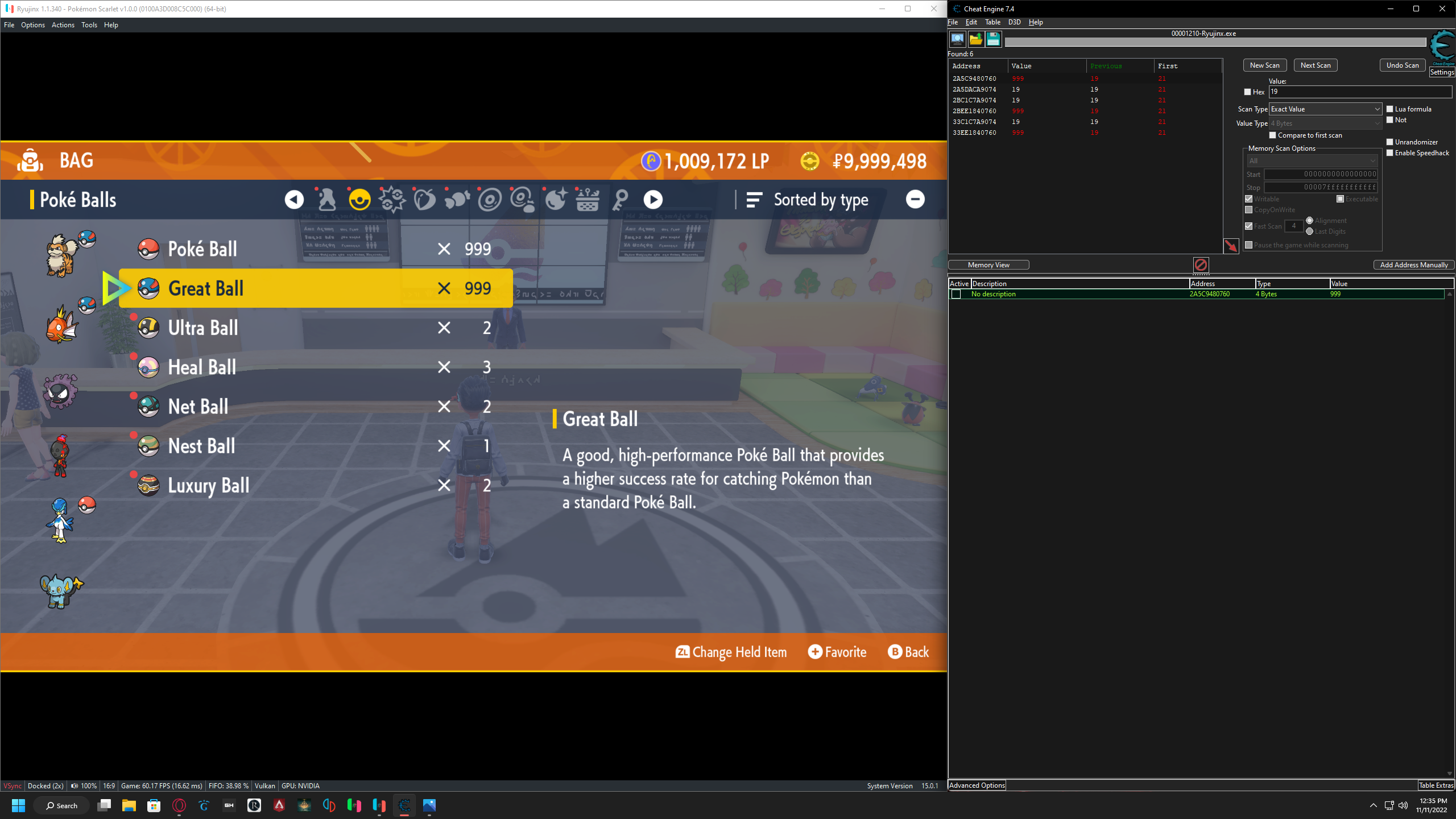Image resolution: width=1456 pixels, height=819 pixels.
Task: Toggle Enable Speedhack checkbox
Action: (x=1389, y=153)
